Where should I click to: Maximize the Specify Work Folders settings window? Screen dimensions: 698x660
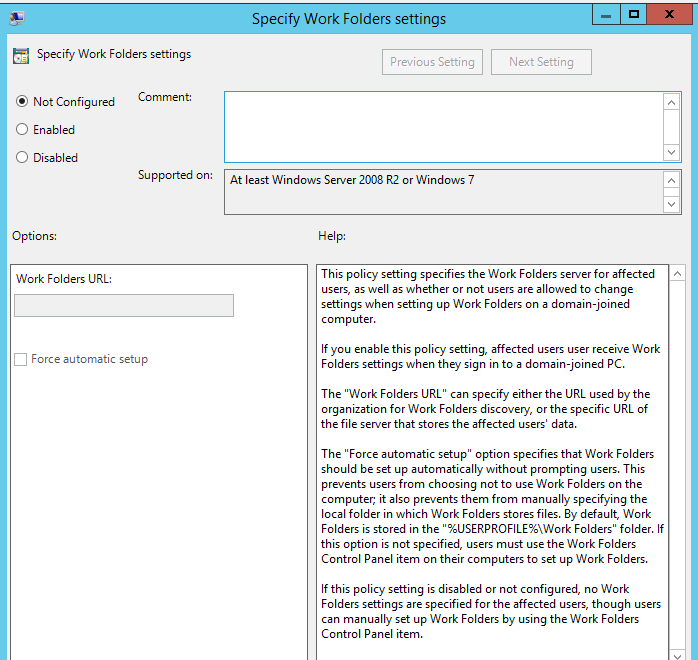click(x=633, y=15)
